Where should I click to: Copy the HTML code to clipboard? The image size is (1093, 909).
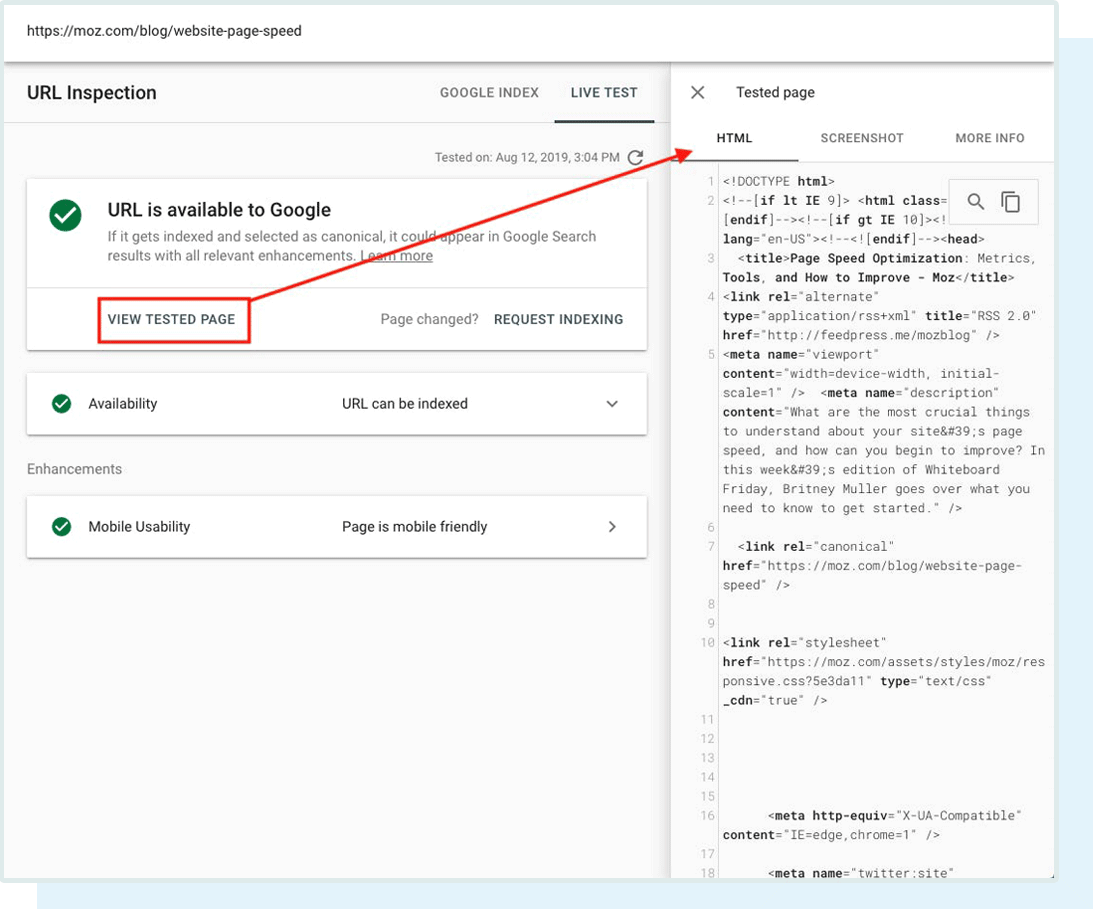[x=1010, y=202]
